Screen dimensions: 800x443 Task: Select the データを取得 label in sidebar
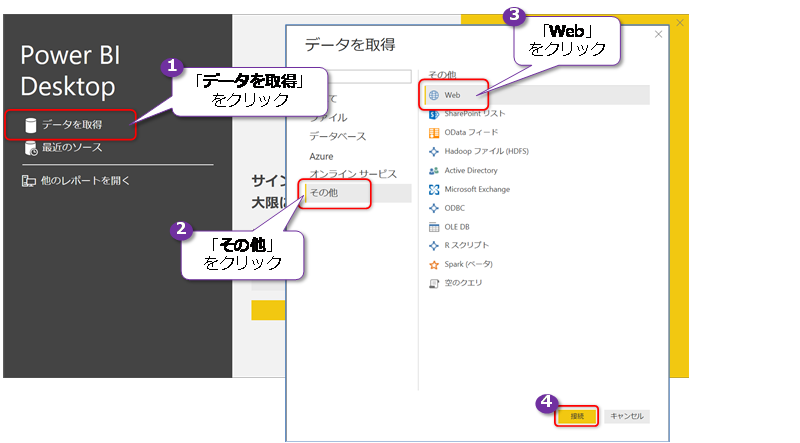(72, 125)
